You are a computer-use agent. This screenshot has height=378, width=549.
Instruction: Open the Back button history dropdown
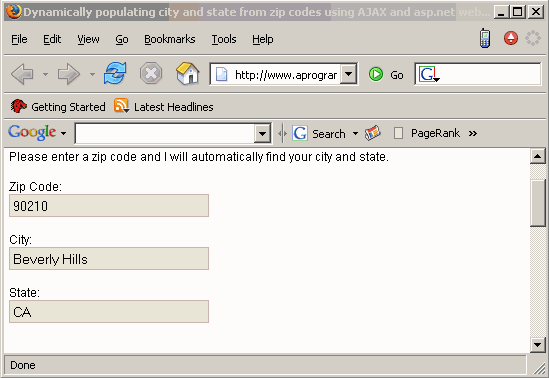(x=46, y=74)
